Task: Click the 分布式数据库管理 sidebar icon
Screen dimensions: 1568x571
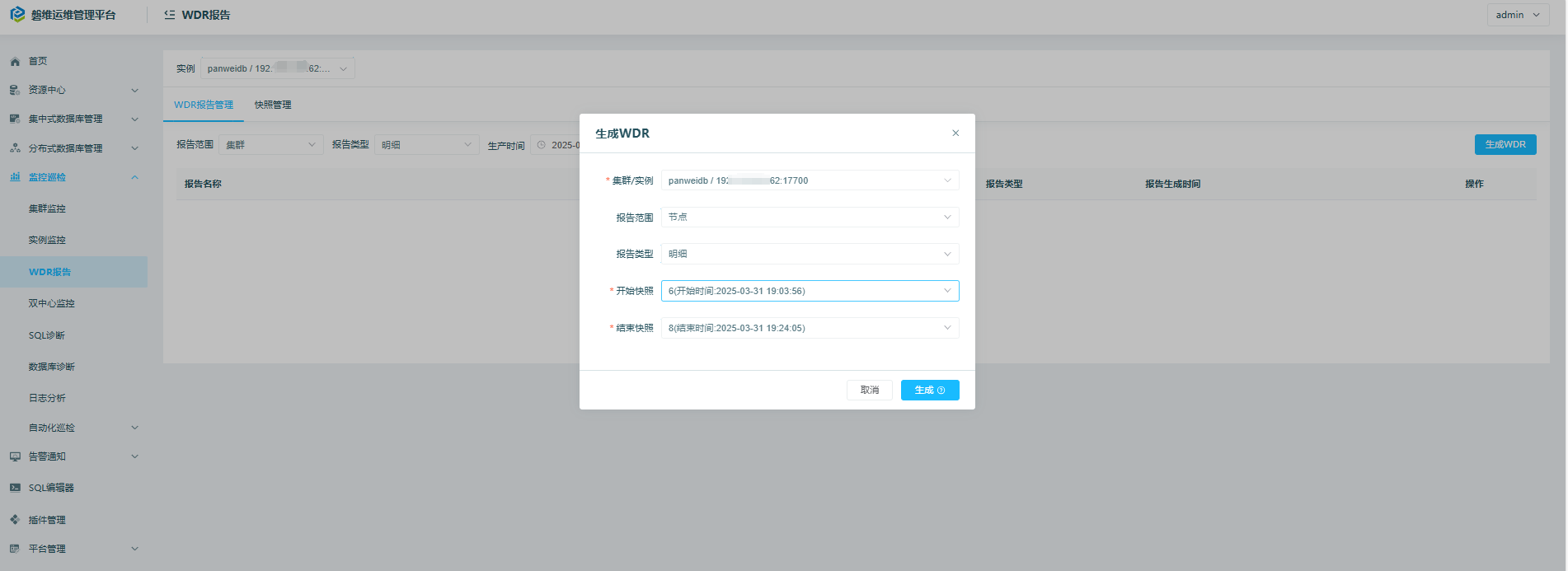Action: click(15, 148)
